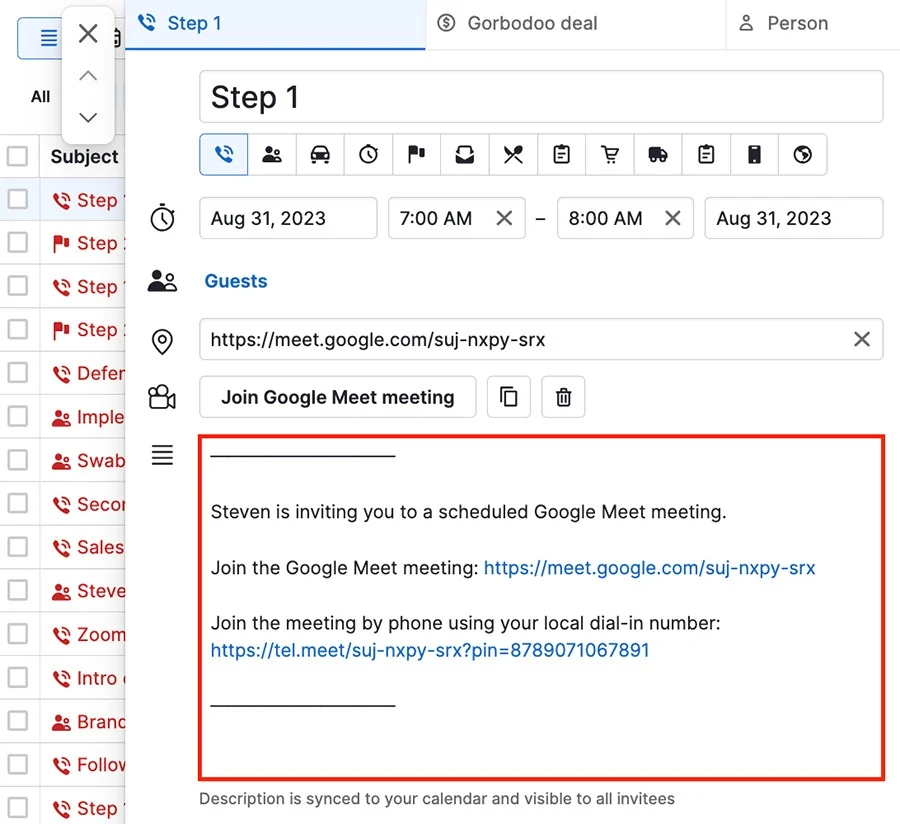Select the lunch fork-and-knife activity type
This screenshot has height=824, width=900.
(x=513, y=154)
